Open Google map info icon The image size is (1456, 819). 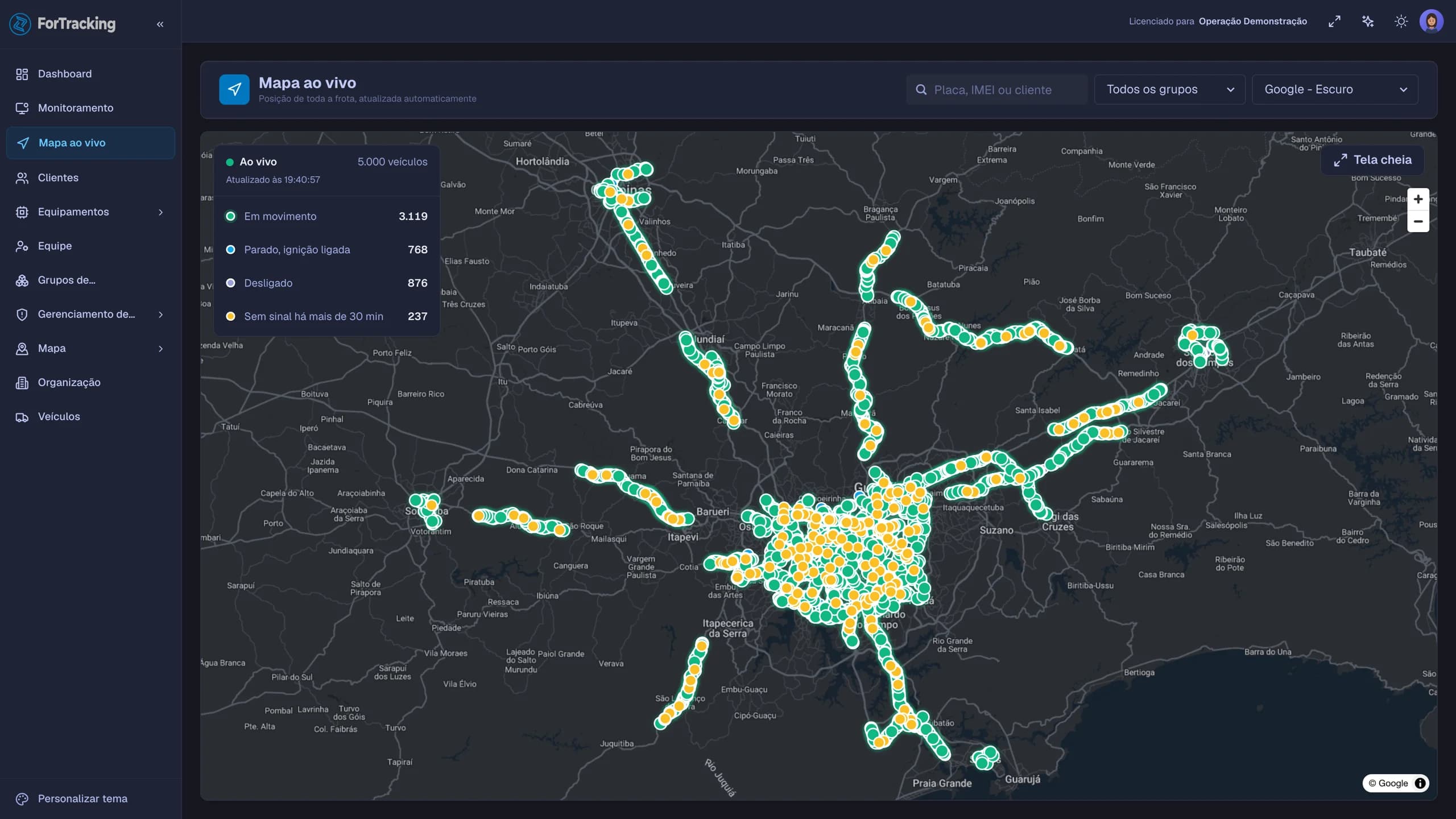coord(1420,783)
